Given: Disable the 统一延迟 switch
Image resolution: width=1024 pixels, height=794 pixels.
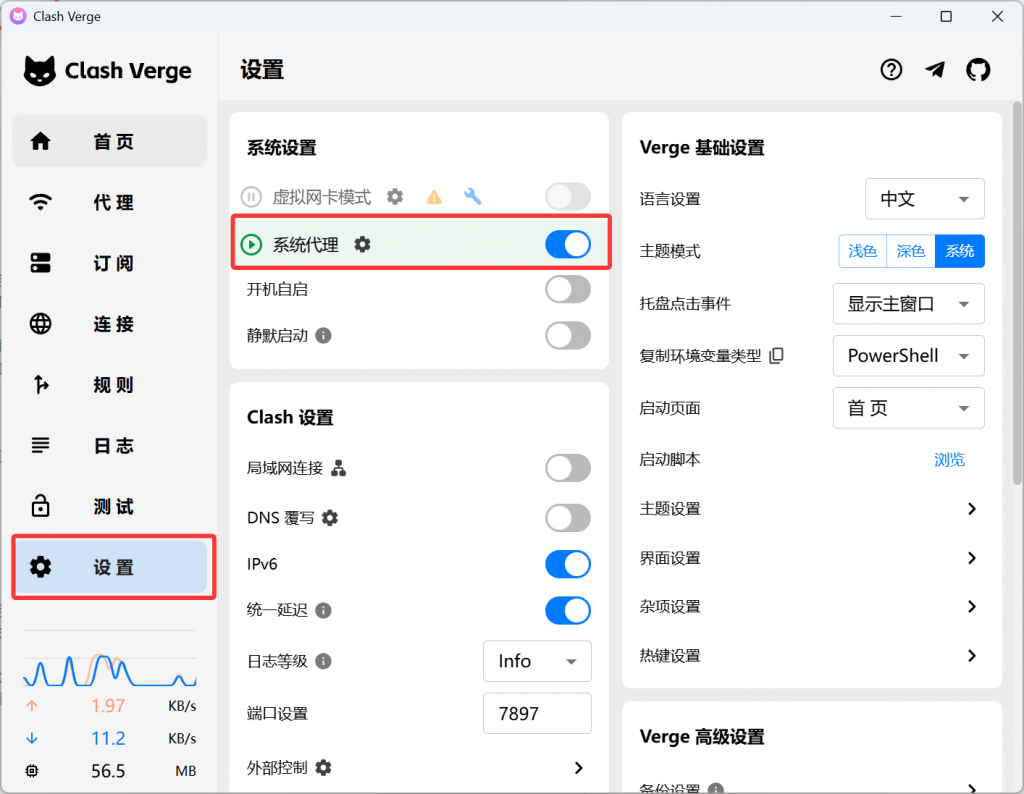Looking at the screenshot, I should pos(568,611).
